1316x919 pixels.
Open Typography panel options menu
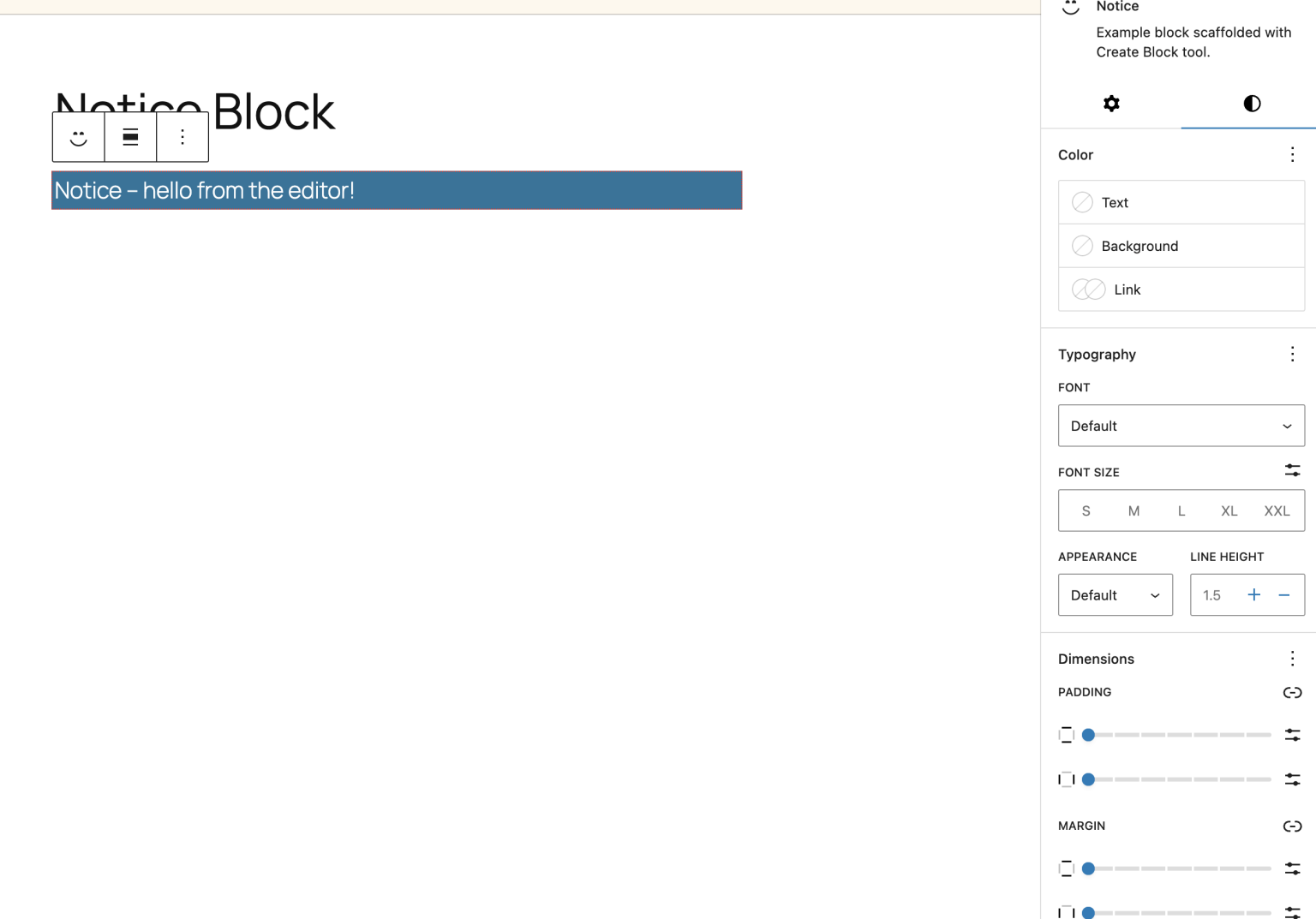tap(1292, 354)
